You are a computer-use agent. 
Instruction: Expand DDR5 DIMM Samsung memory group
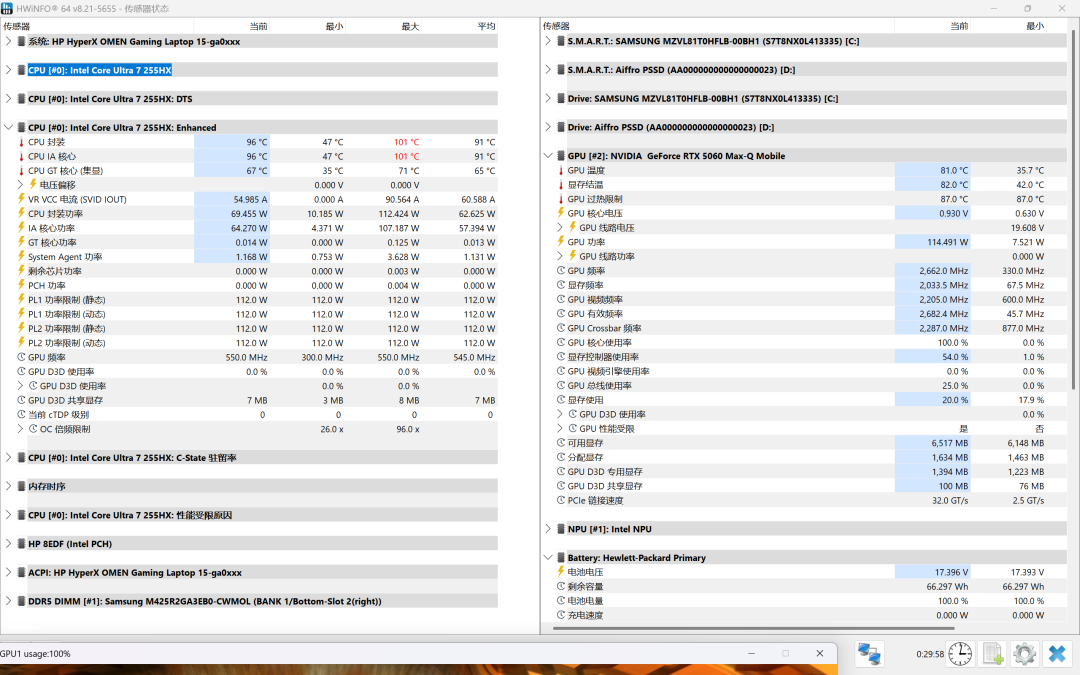tap(8, 601)
